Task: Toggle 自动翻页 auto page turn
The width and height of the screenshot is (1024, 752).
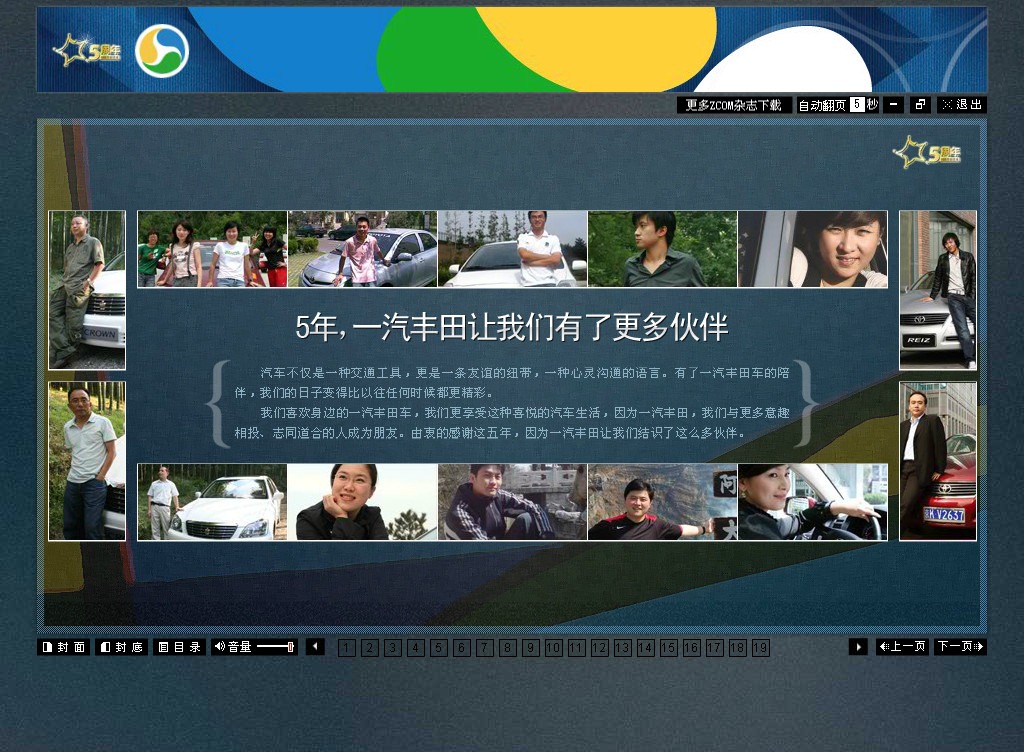Action: pos(822,105)
